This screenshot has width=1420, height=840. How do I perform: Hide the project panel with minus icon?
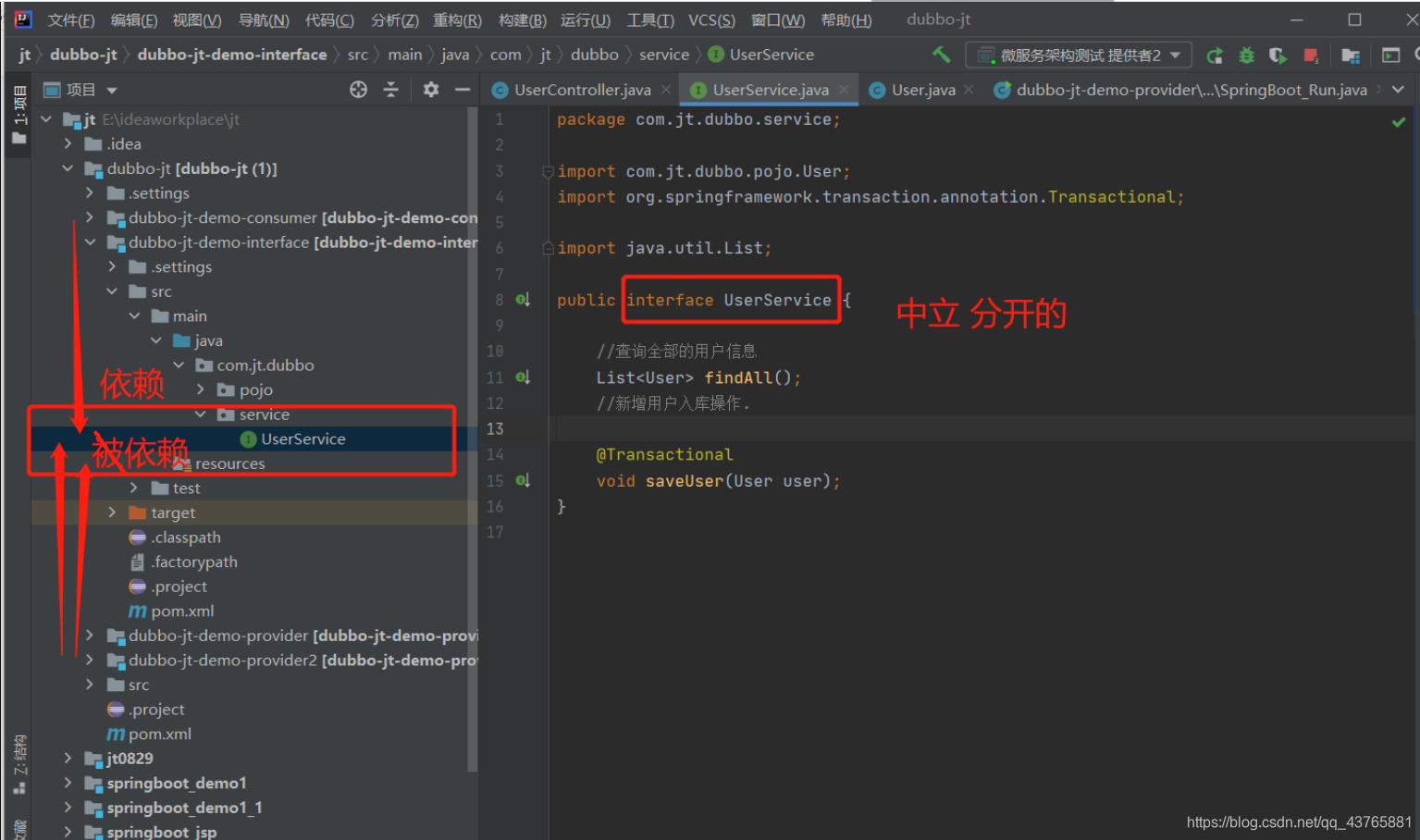[463, 90]
